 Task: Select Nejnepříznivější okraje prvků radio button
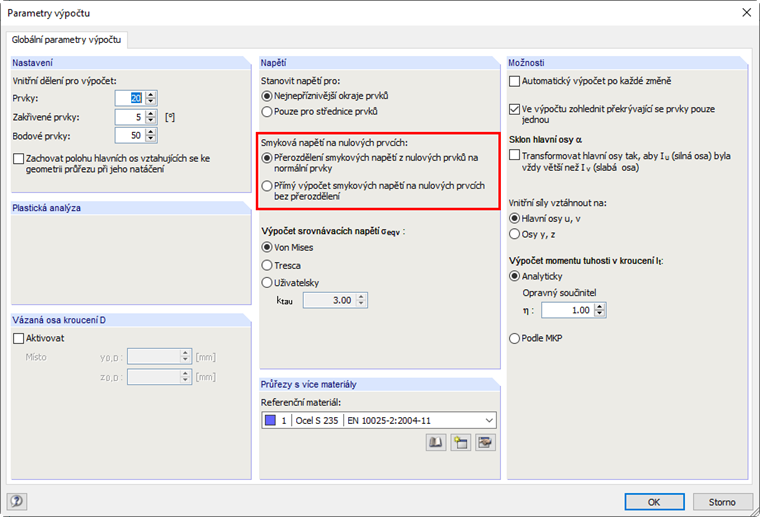[267, 96]
